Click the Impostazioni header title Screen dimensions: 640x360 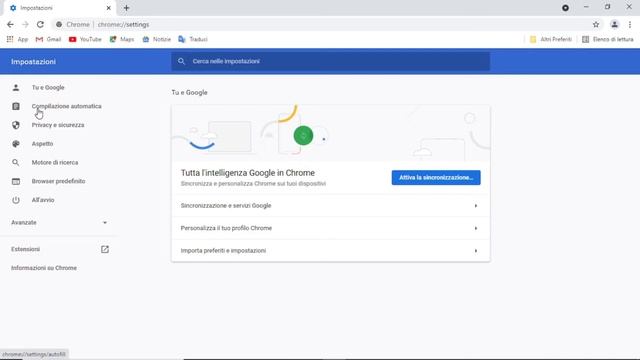33,62
